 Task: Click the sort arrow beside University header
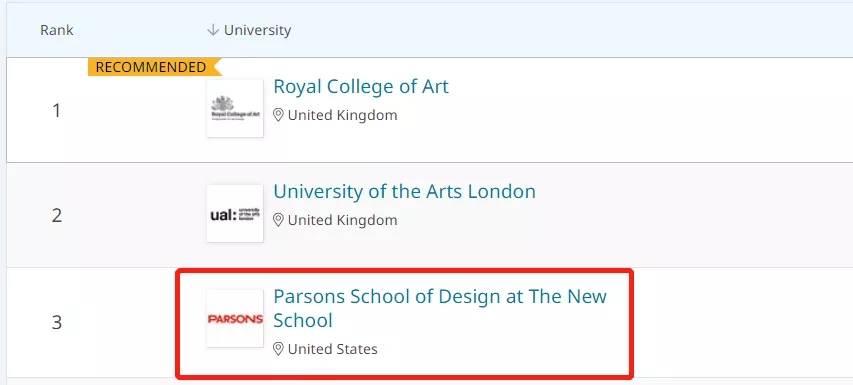click(x=213, y=30)
